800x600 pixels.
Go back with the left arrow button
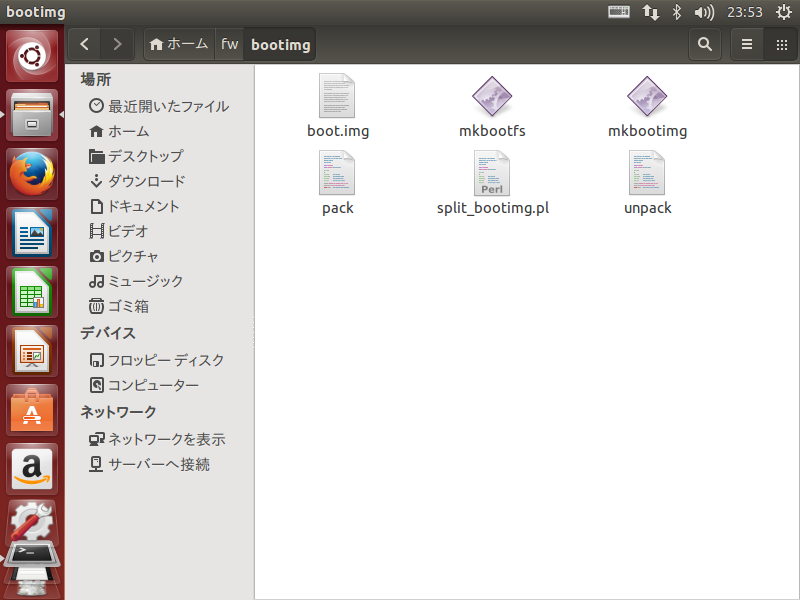pos(85,44)
